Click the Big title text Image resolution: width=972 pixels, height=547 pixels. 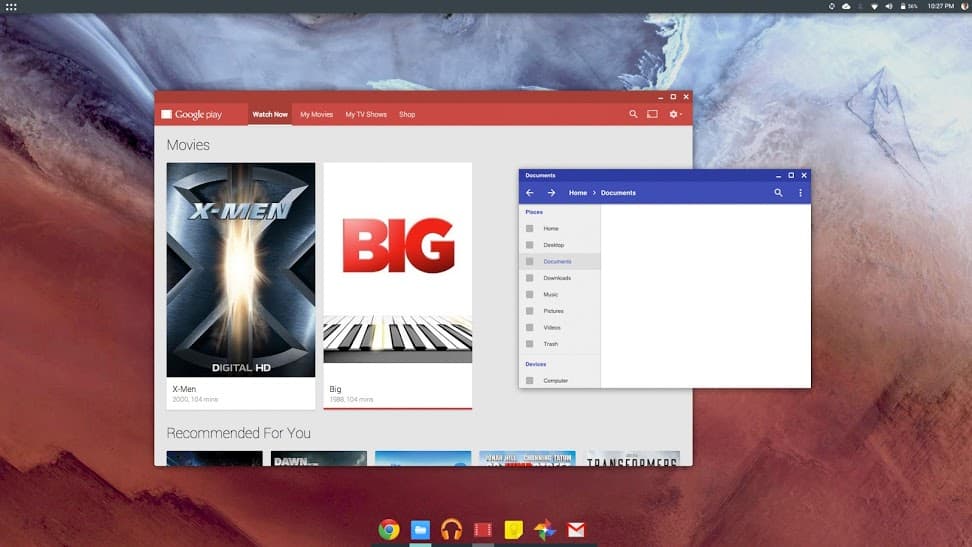[335, 389]
